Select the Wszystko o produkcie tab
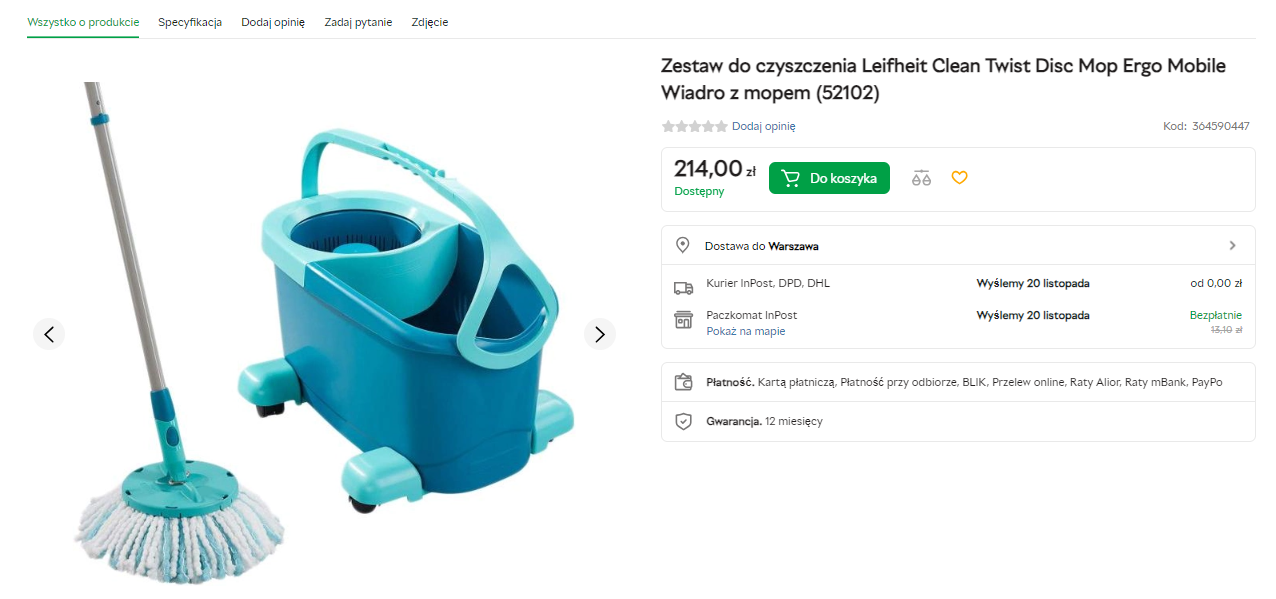 83,22
